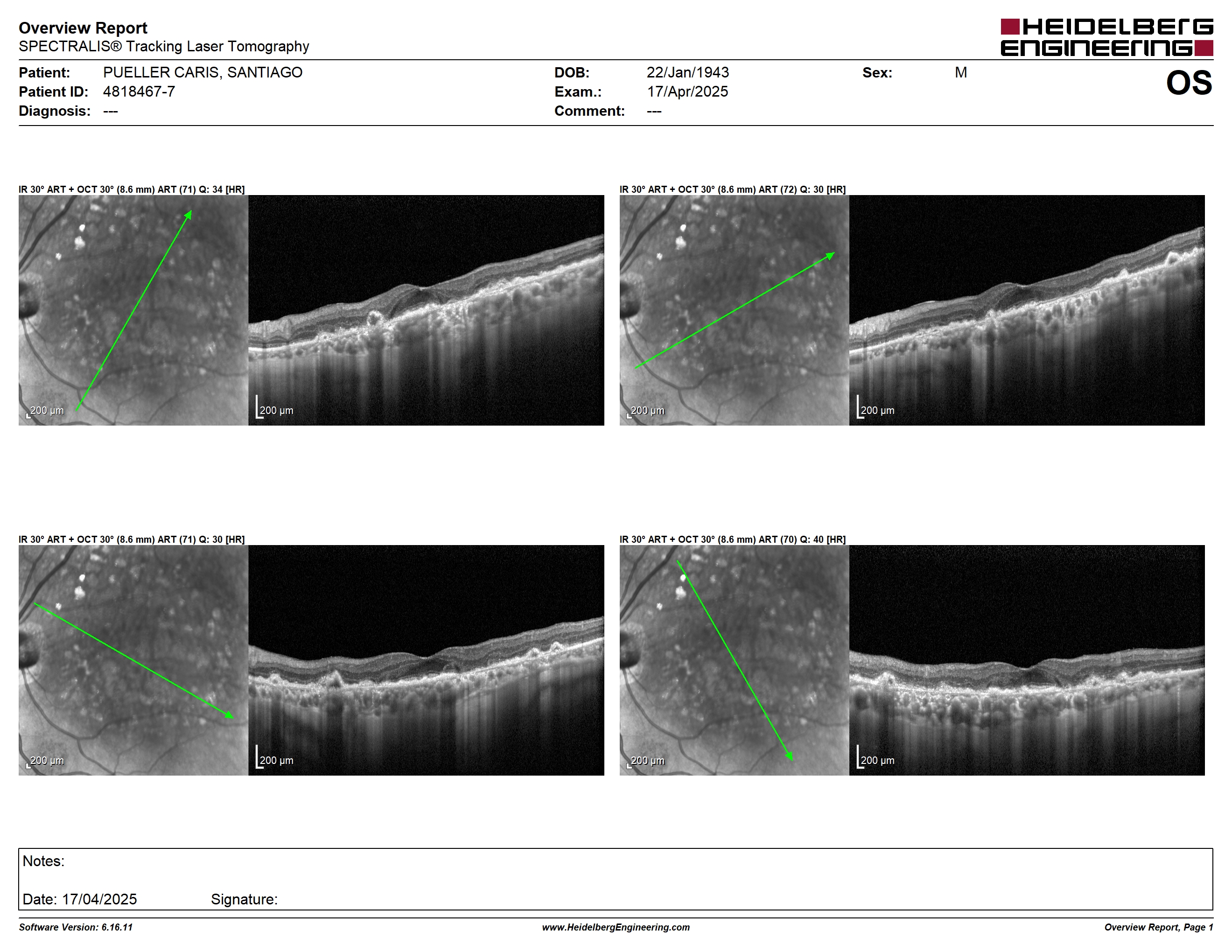
Task: Click the scan caption with ART (71) Q: 34
Action: click(x=132, y=189)
